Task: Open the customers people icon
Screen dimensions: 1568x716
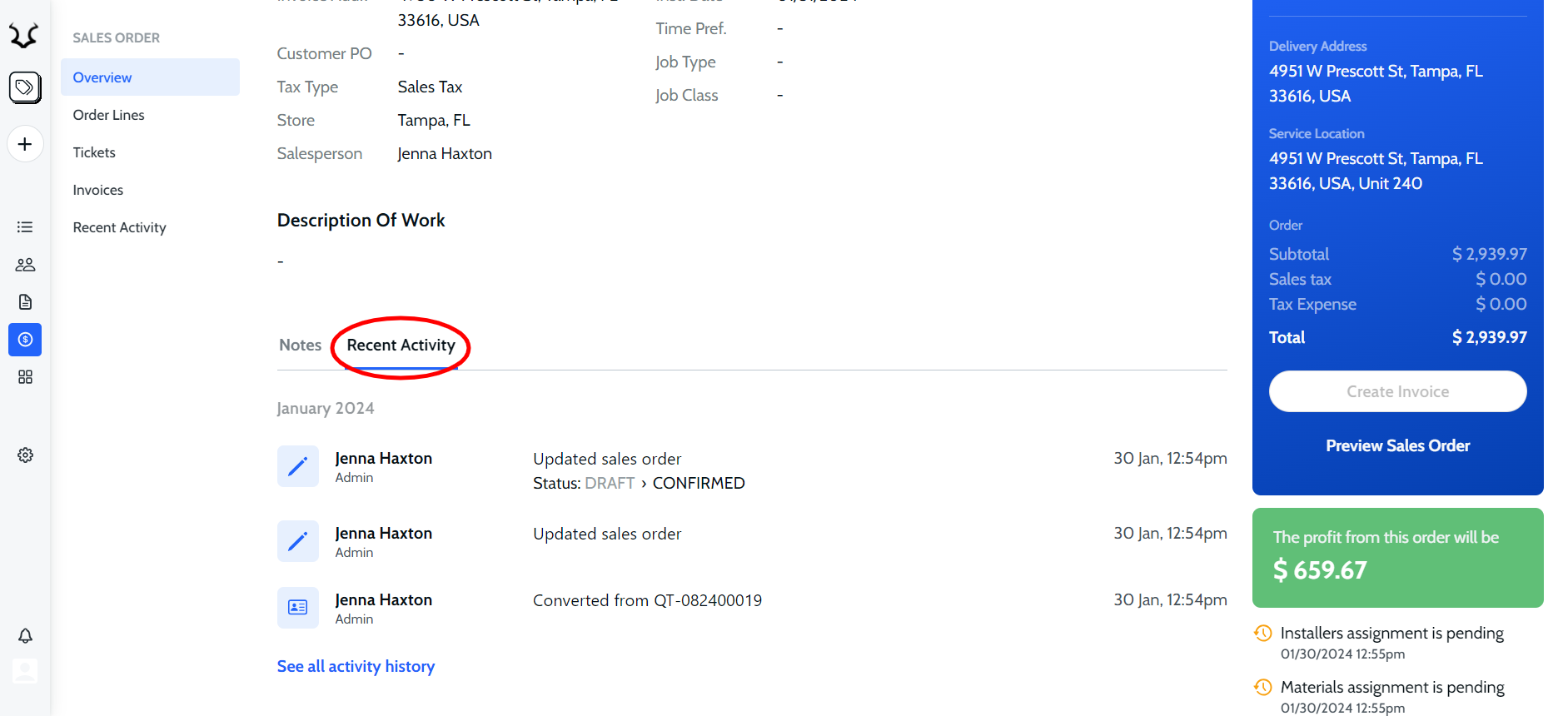Action: coord(25,265)
